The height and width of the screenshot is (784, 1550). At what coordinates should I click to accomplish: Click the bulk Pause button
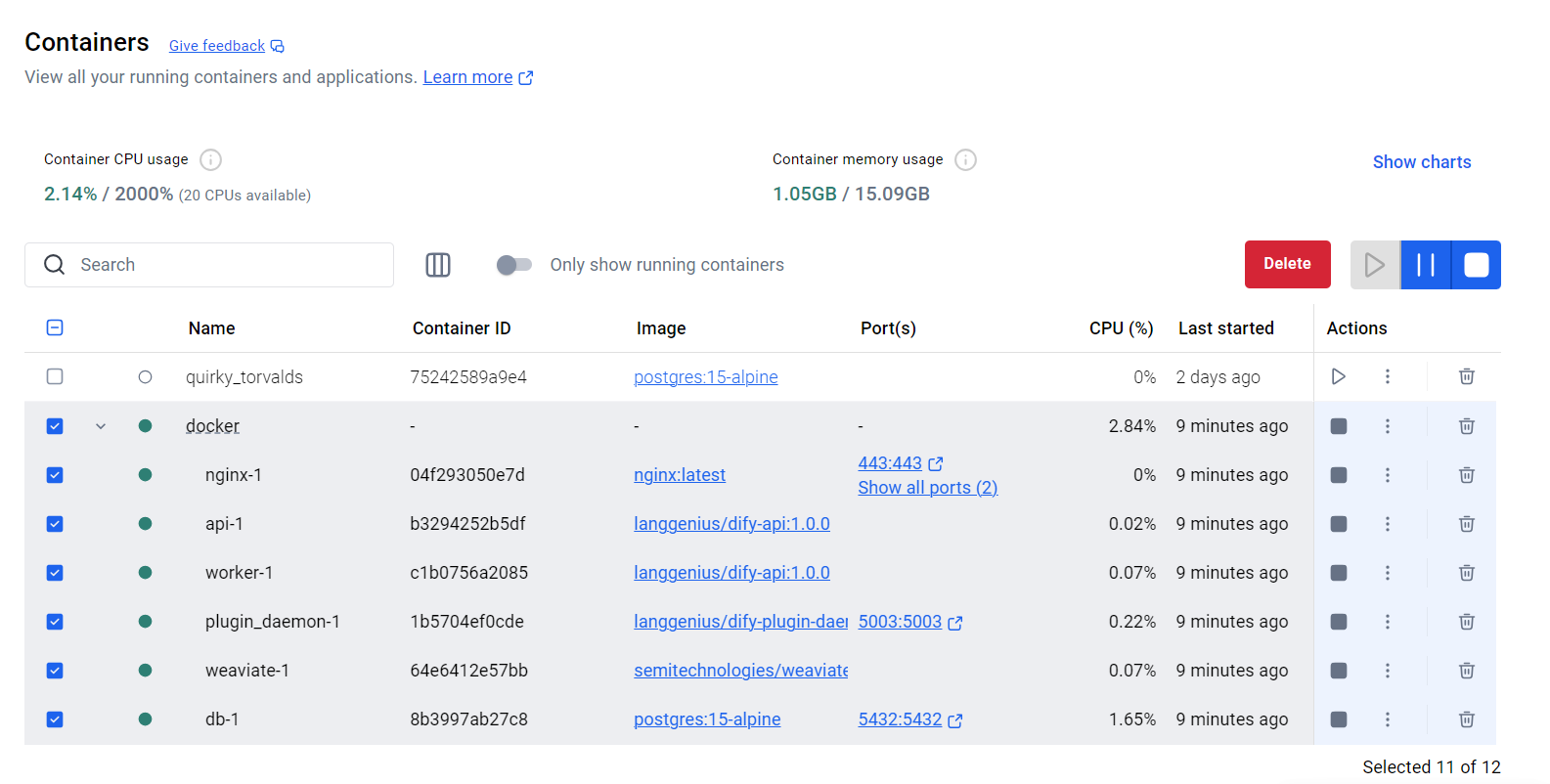[x=1426, y=265]
